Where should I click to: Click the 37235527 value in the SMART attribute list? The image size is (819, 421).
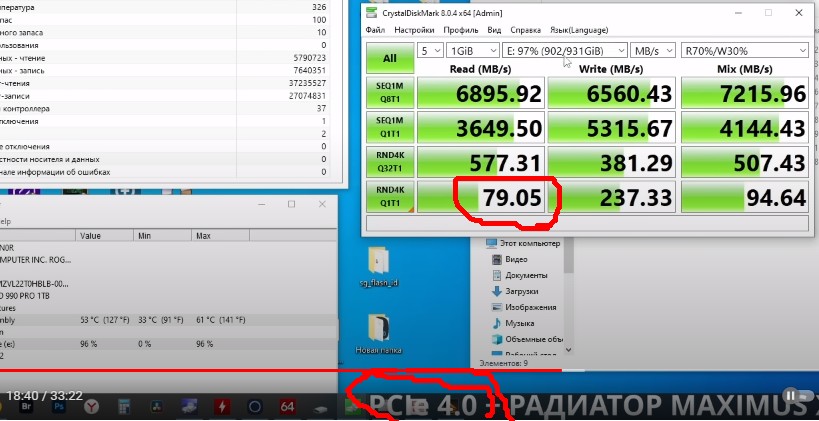pos(307,83)
